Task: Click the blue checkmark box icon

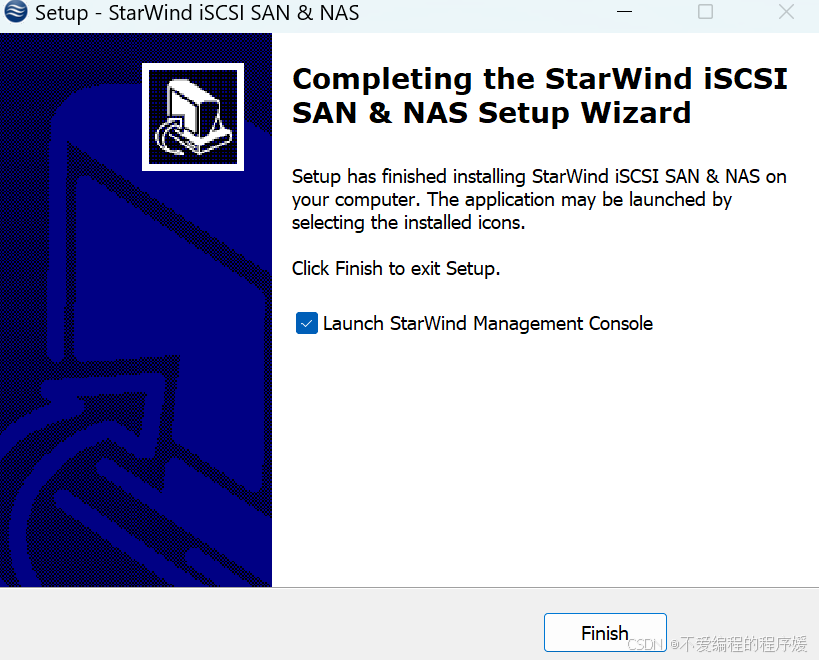Action: click(307, 323)
